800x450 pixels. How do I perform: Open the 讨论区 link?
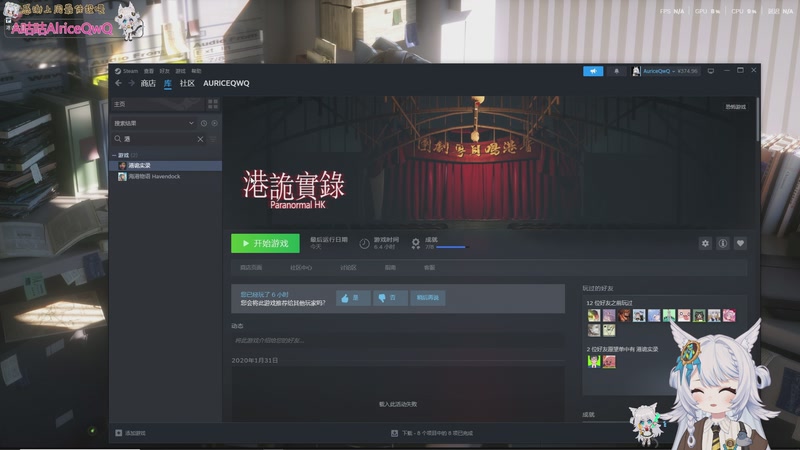[348, 267]
